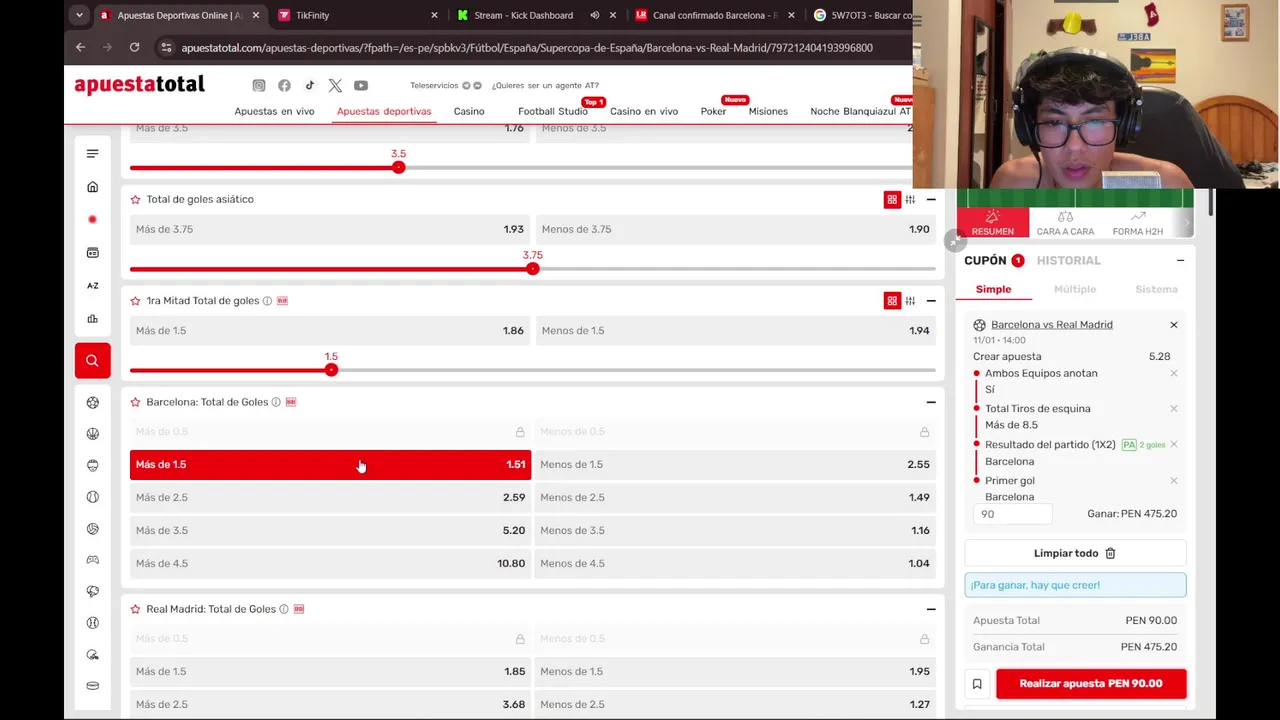This screenshot has width=1280, height=720.
Task: Favorite Real Madrid: Total de Goles star
Action: point(135,609)
